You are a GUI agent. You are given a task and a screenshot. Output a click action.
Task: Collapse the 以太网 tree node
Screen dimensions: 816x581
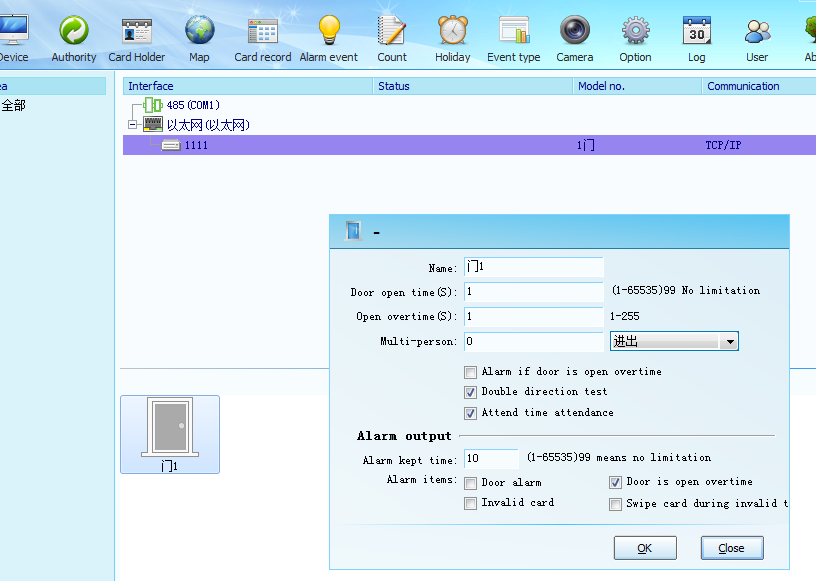(x=132, y=125)
